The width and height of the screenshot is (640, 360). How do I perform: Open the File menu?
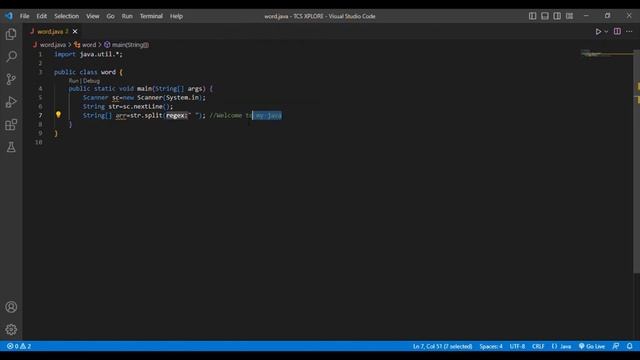click(x=24, y=16)
